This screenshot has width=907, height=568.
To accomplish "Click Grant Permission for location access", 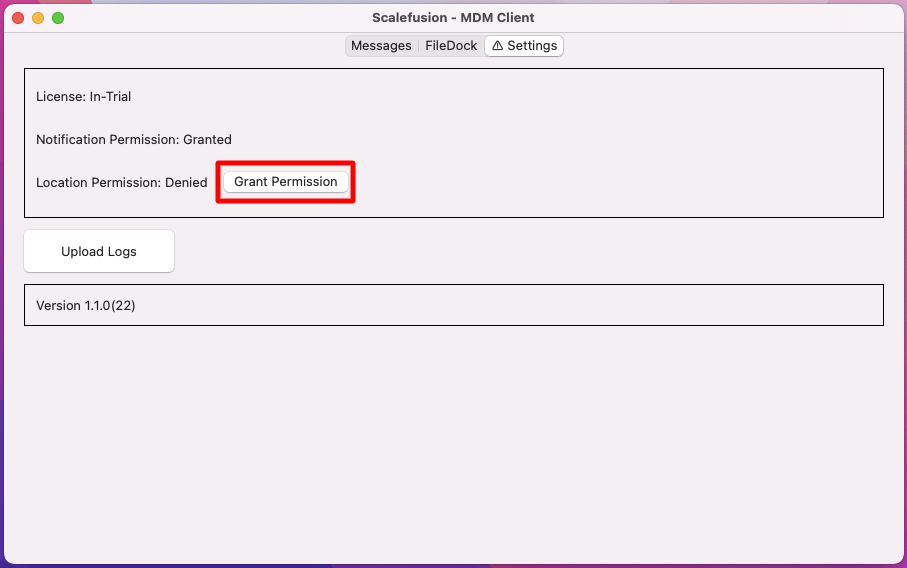I will tap(286, 182).
